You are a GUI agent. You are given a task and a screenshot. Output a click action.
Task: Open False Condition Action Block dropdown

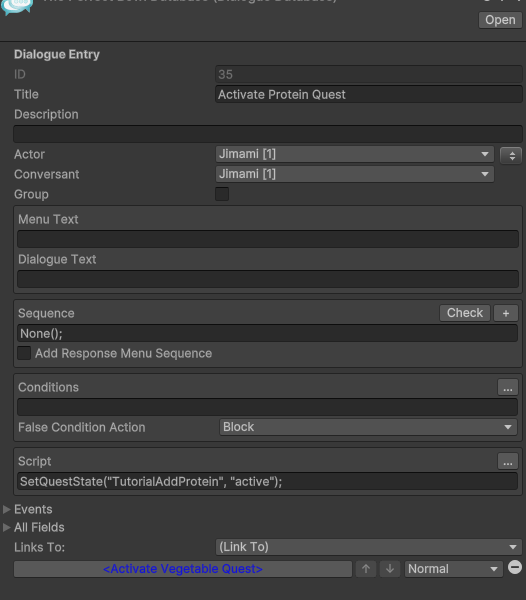(x=368, y=427)
